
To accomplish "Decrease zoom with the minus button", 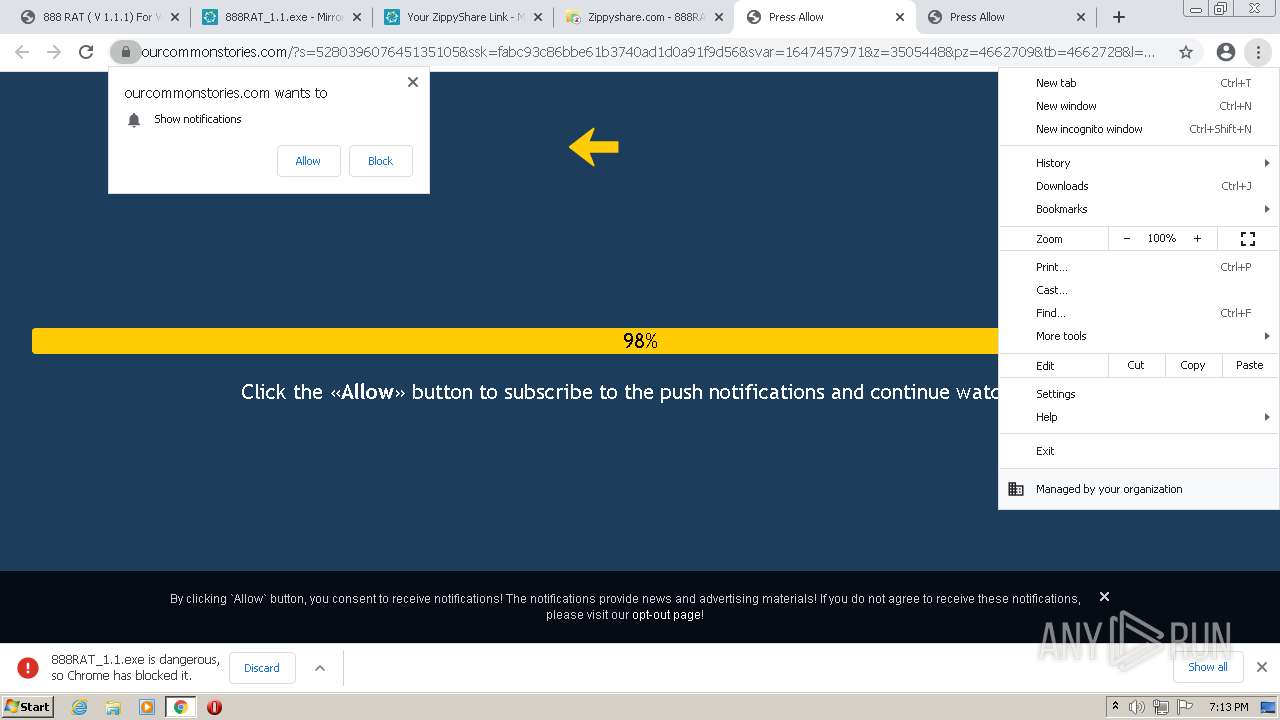I will [1127, 239].
